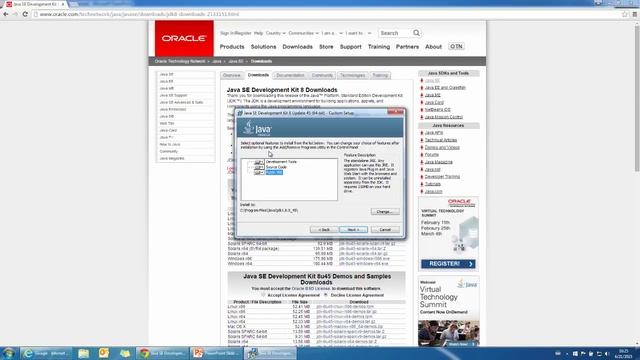Switch to the Documentation tab
Viewport: 640px width, 360px height.
pyautogui.click(x=290, y=76)
